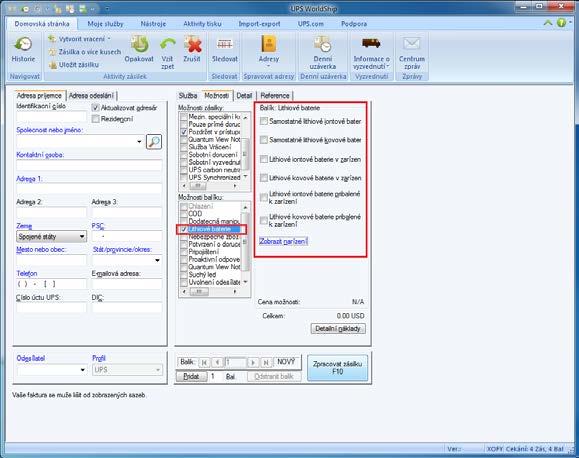Image resolution: width=579 pixels, height=458 pixels.
Task: Check Lithiové iontové baterie v zařízení
Action: tap(264, 159)
